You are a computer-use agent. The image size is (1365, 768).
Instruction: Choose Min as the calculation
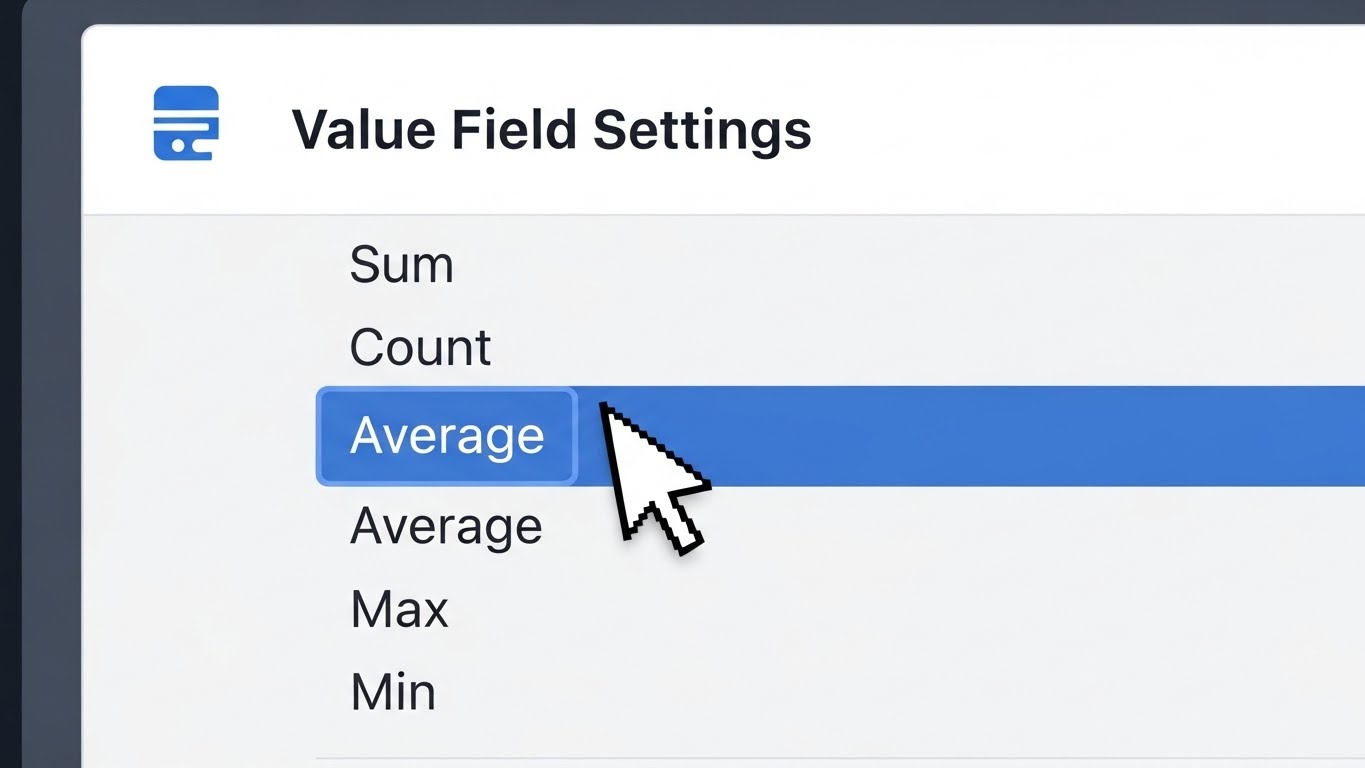(393, 692)
